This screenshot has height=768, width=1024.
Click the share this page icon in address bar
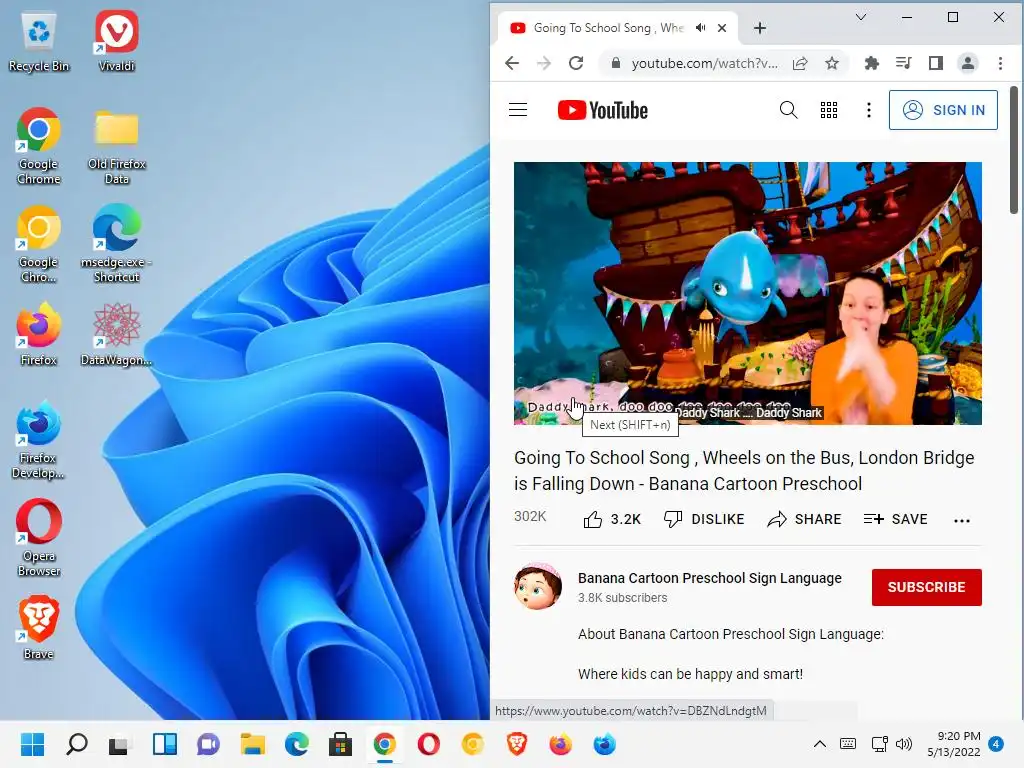(x=800, y=63)
